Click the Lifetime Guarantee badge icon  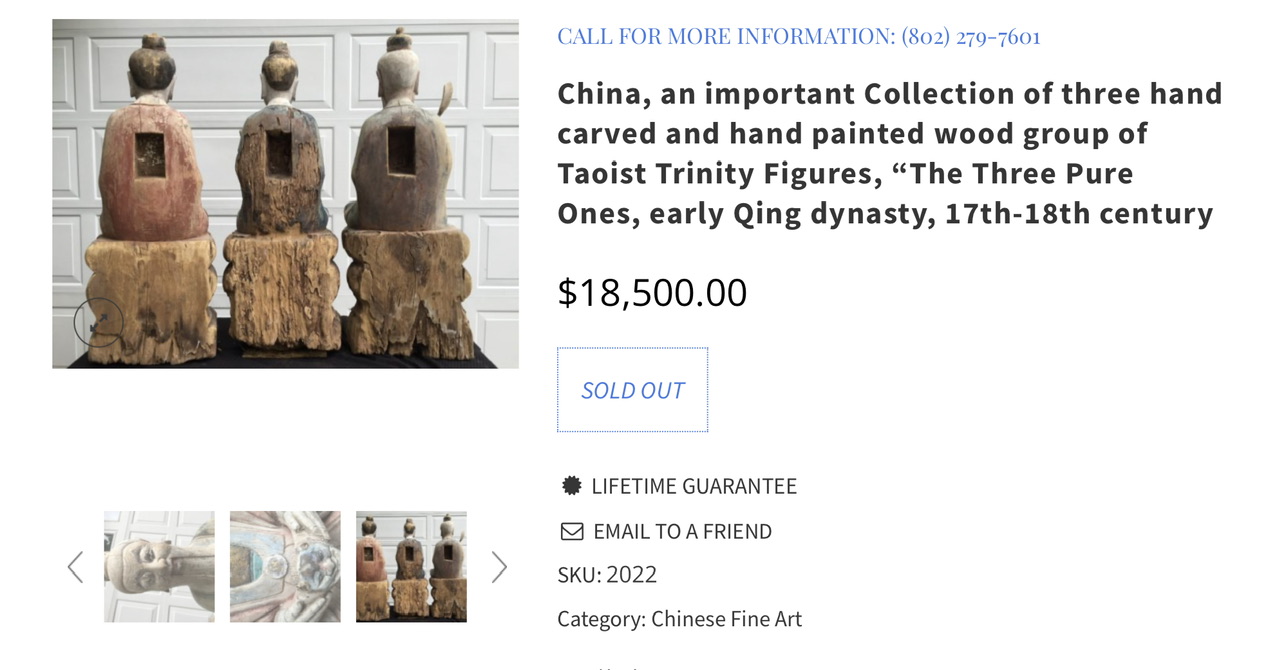(571, 486)
